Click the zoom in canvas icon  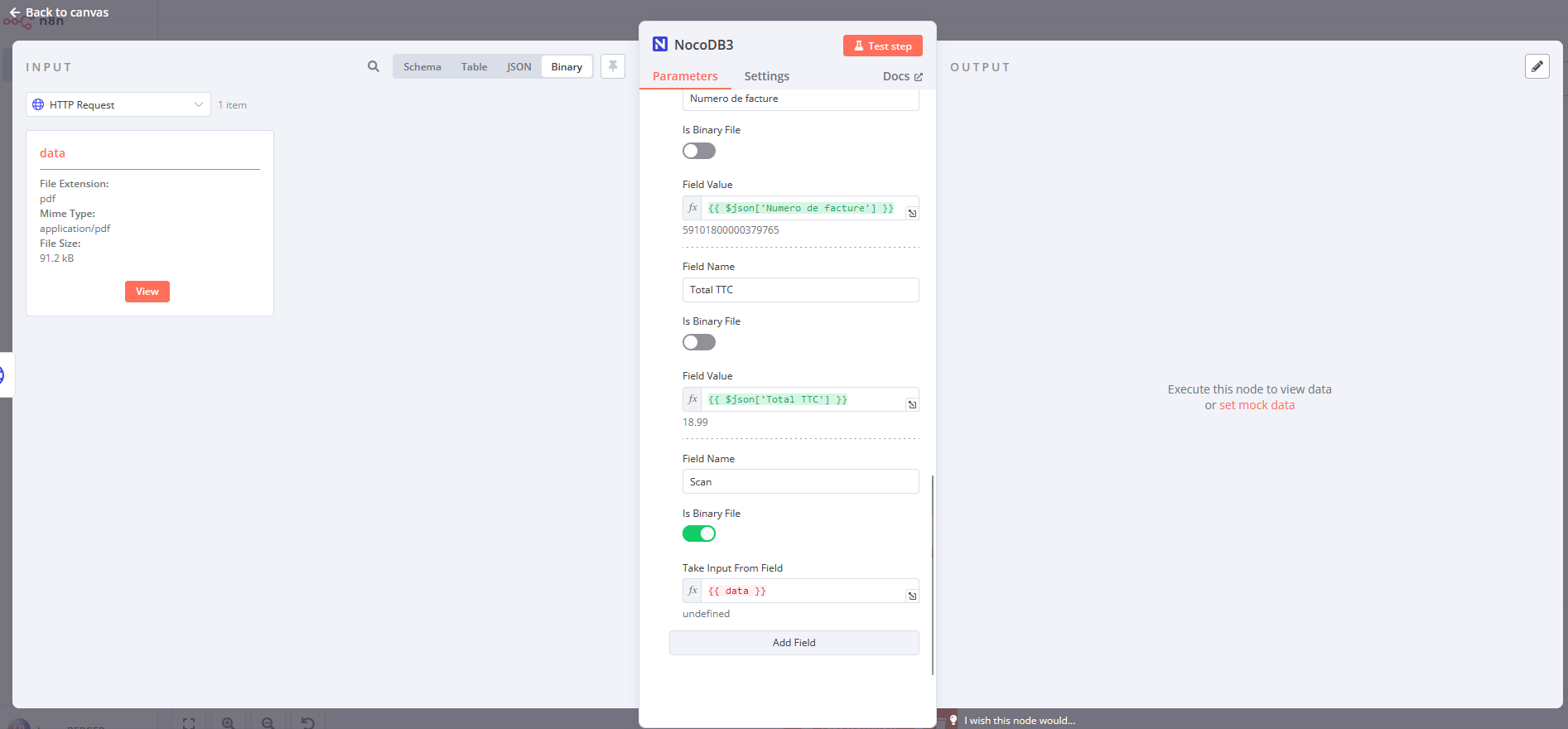coord(229,723)
